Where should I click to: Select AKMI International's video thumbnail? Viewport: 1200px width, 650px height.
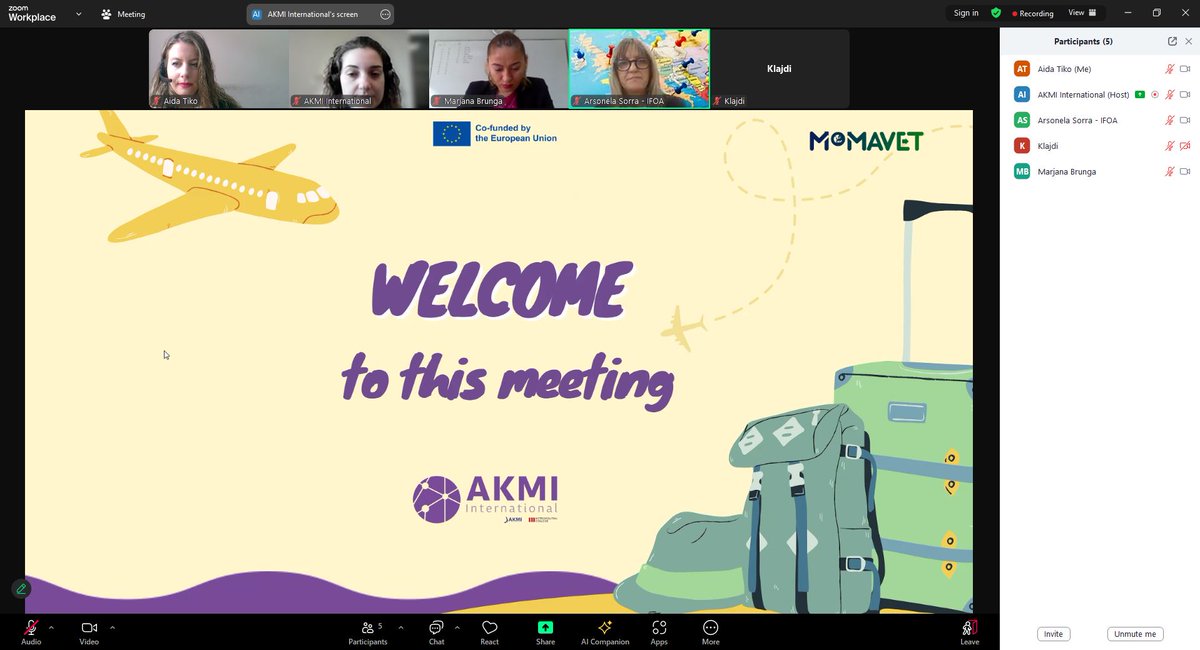(x=359, y=68)
